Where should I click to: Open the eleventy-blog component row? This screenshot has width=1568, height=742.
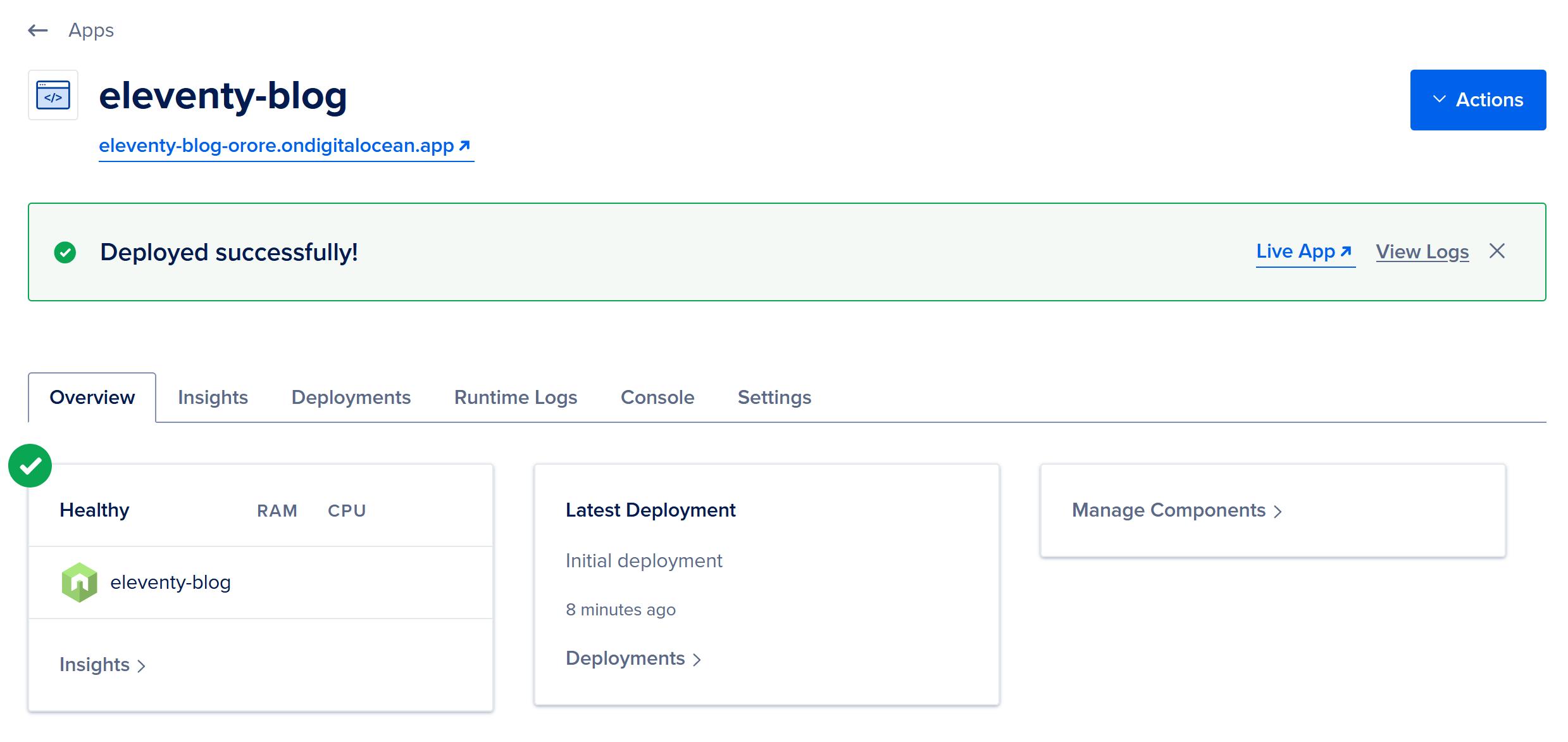(261, 582)
